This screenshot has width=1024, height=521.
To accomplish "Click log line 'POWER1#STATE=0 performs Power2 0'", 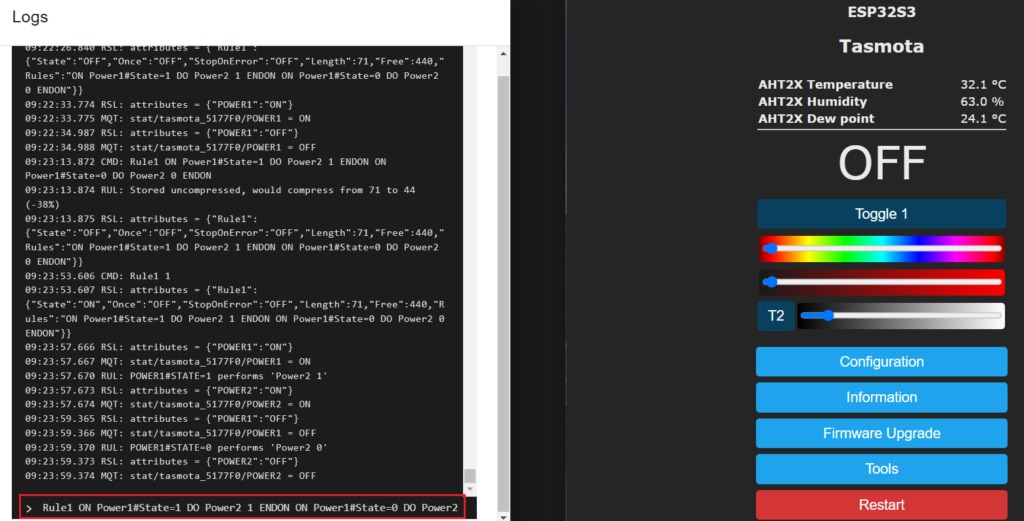I will coord(176,448).
